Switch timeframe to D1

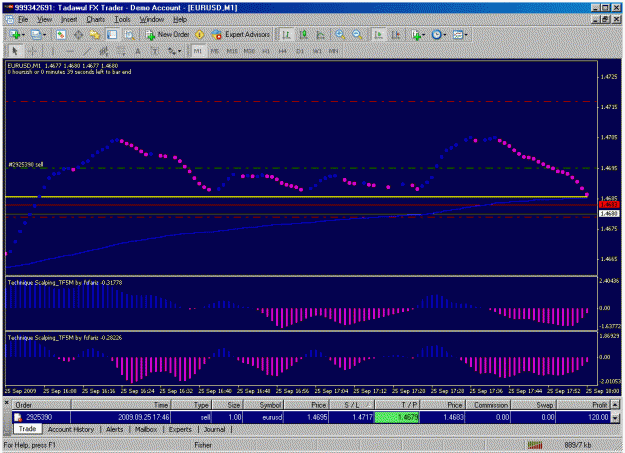pos(300,51)
